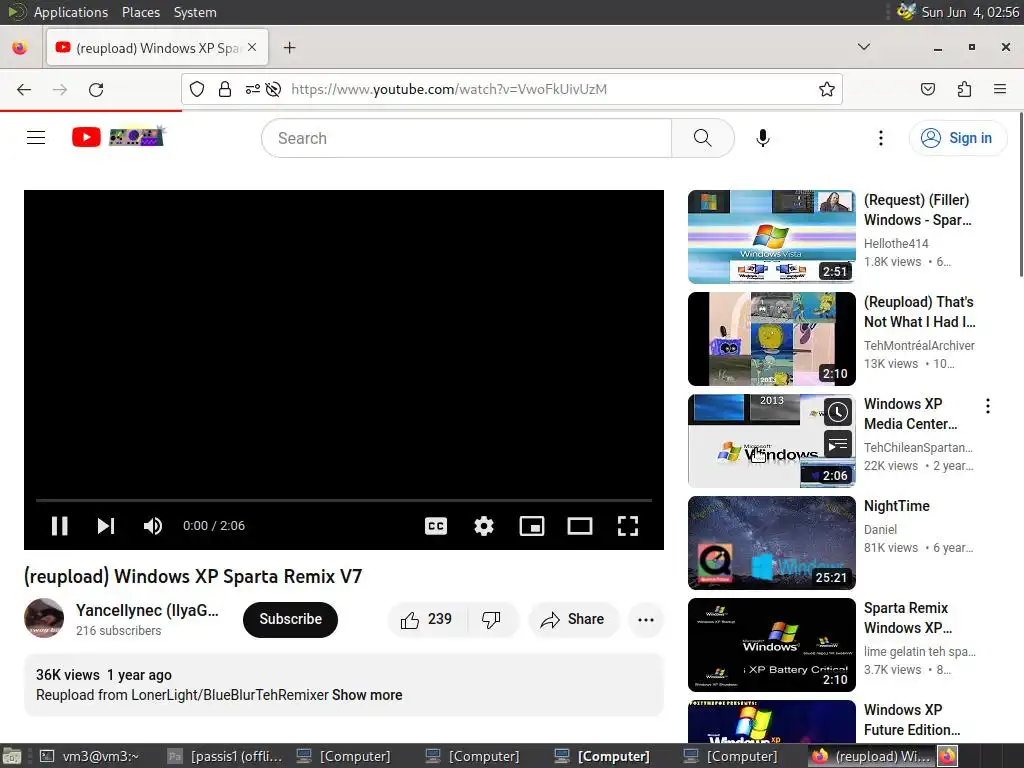
Task: Search with your voice microphone
Action: (x=763, y=138)
